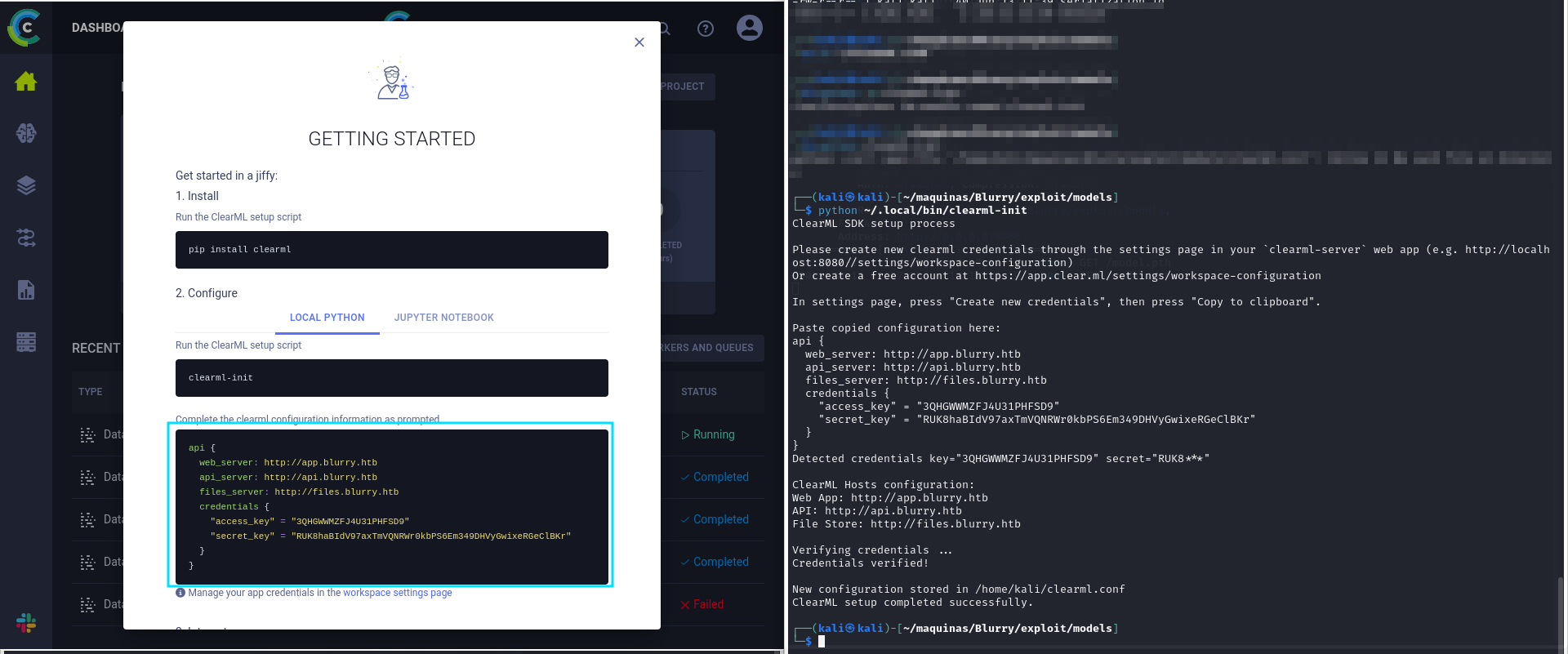Image resolution: width=1568 pixels, height=654 pixels.
Task: Open the brain-shaped Projects sidebar icon
Action: [26, 133]
